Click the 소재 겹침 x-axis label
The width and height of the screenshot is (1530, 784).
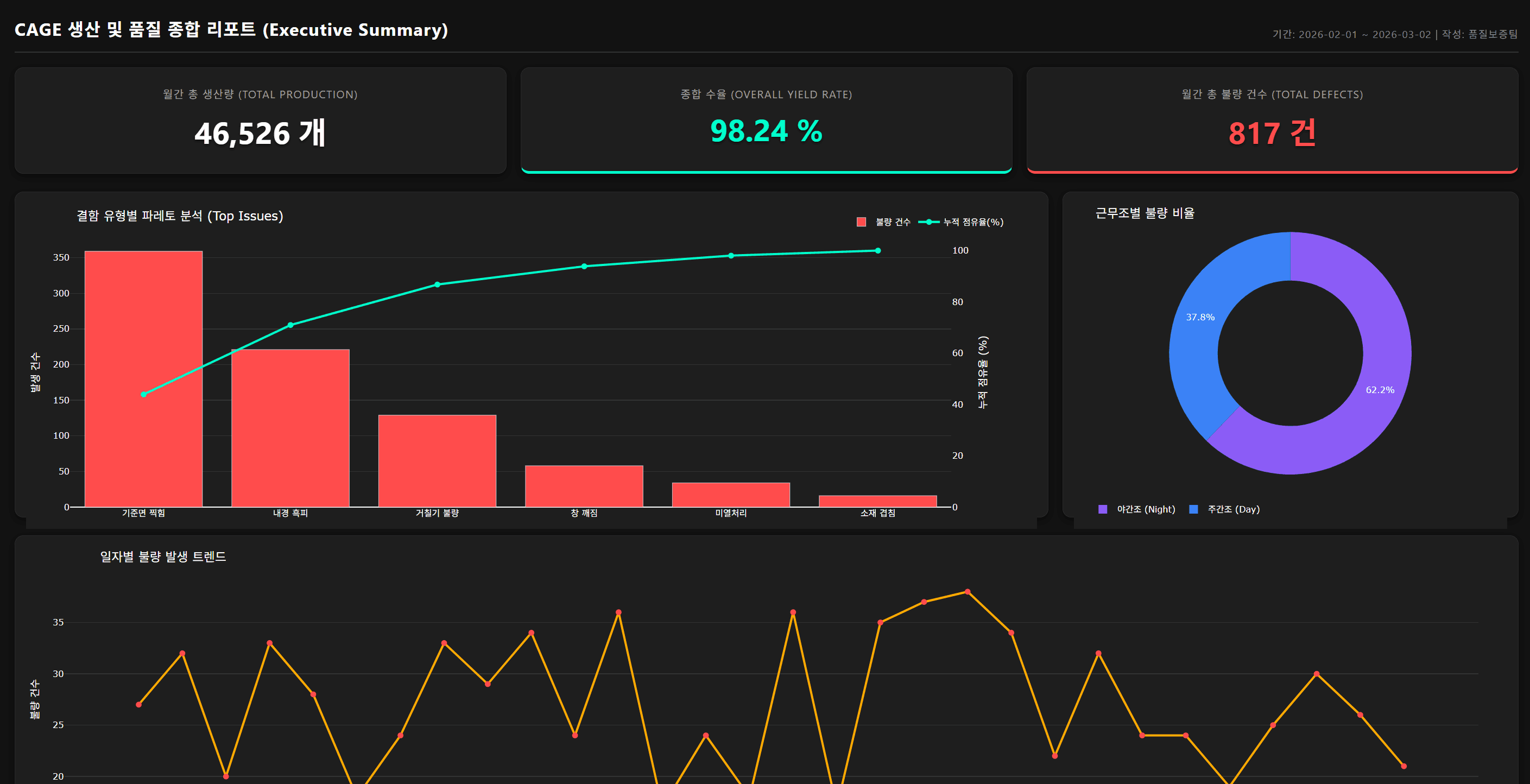pyautogui.click(x=878, y=513)
